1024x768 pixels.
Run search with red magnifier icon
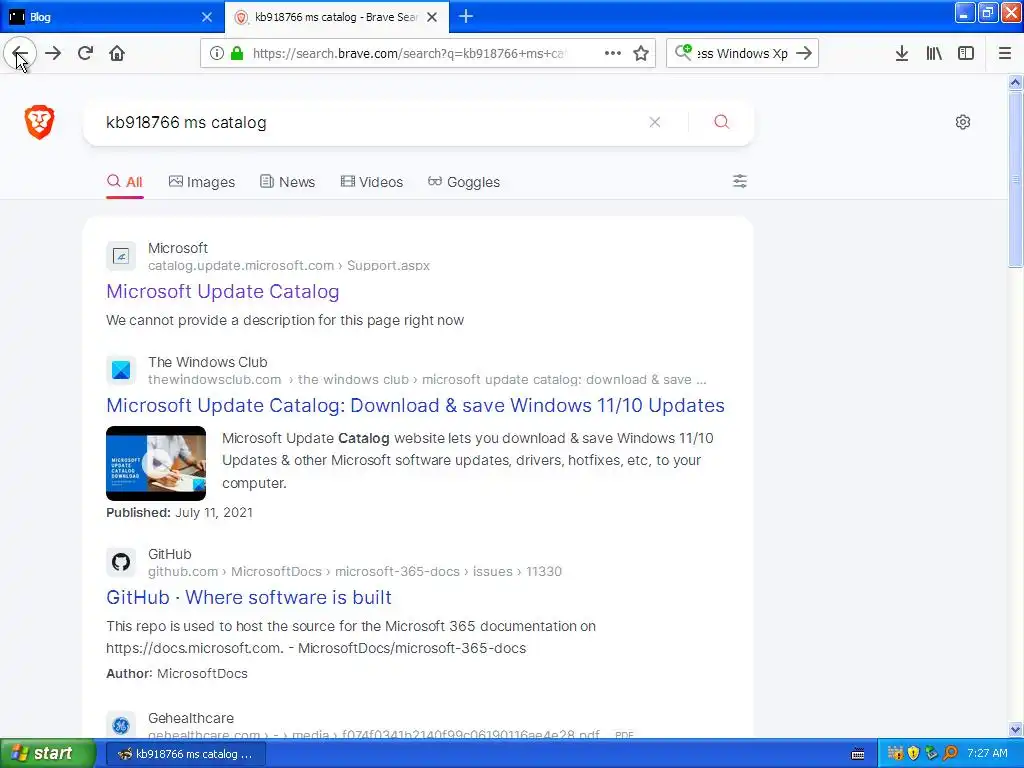tap(722, 122)
